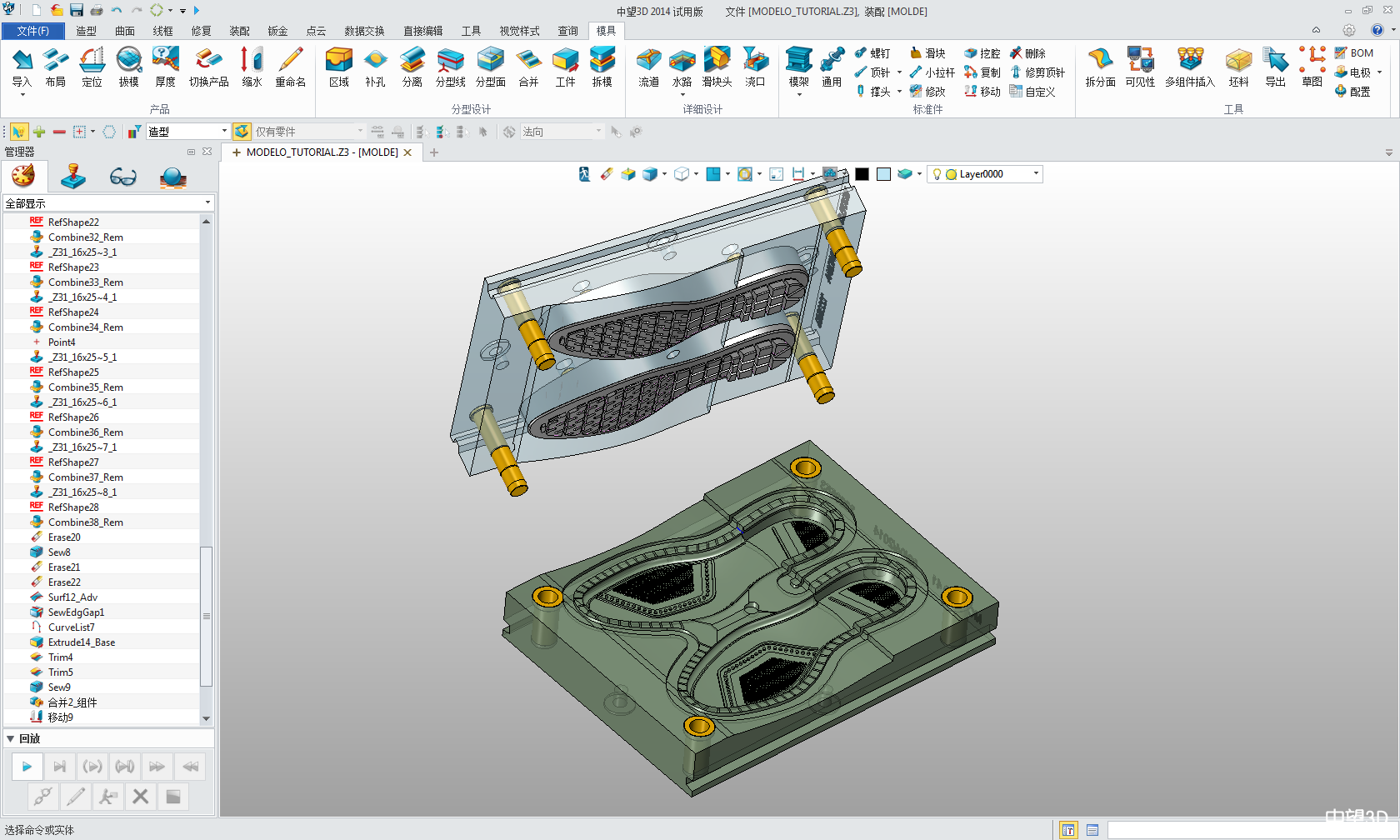Open the 文件(F) menu

(x=33, y=31)
